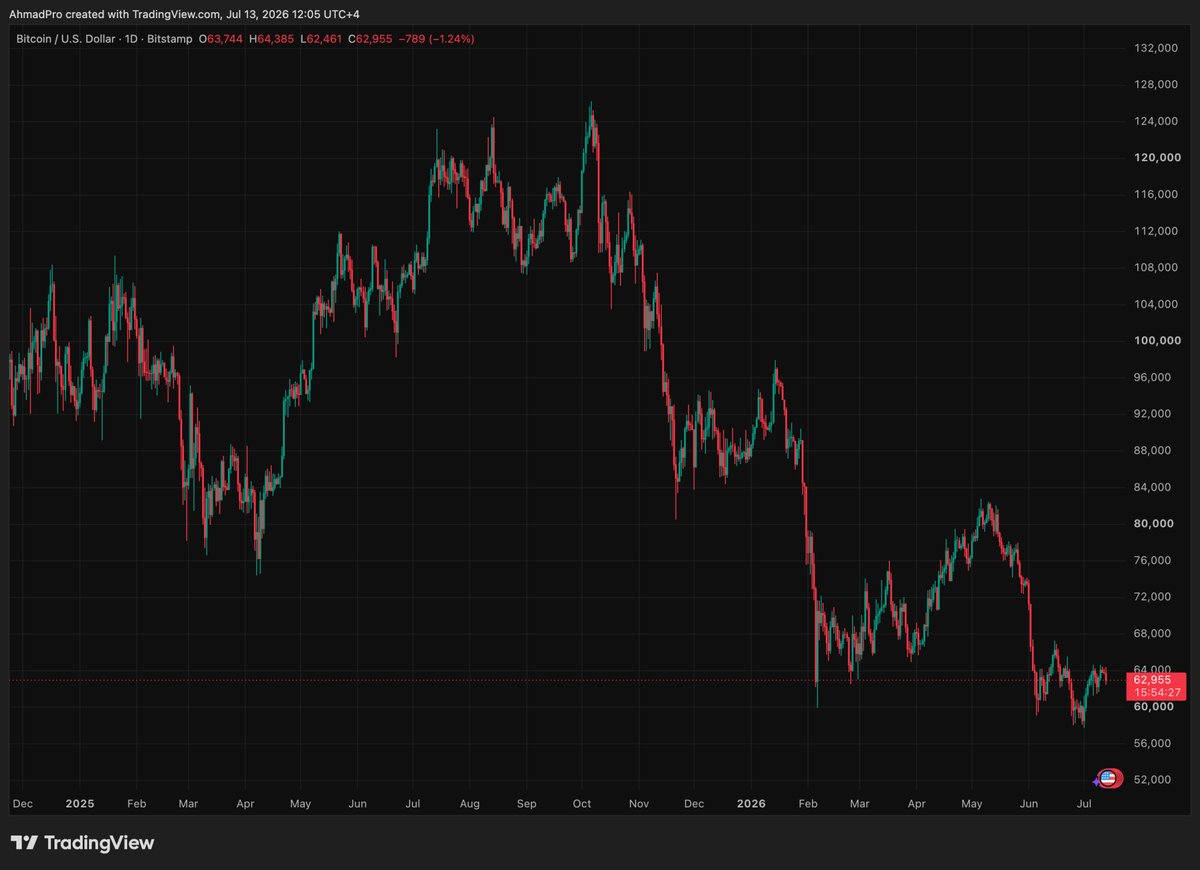This screenshot has height=870, width=1200.
Task: Click the 15:54:27 bar countdown timer
Action: (1157, 692)
